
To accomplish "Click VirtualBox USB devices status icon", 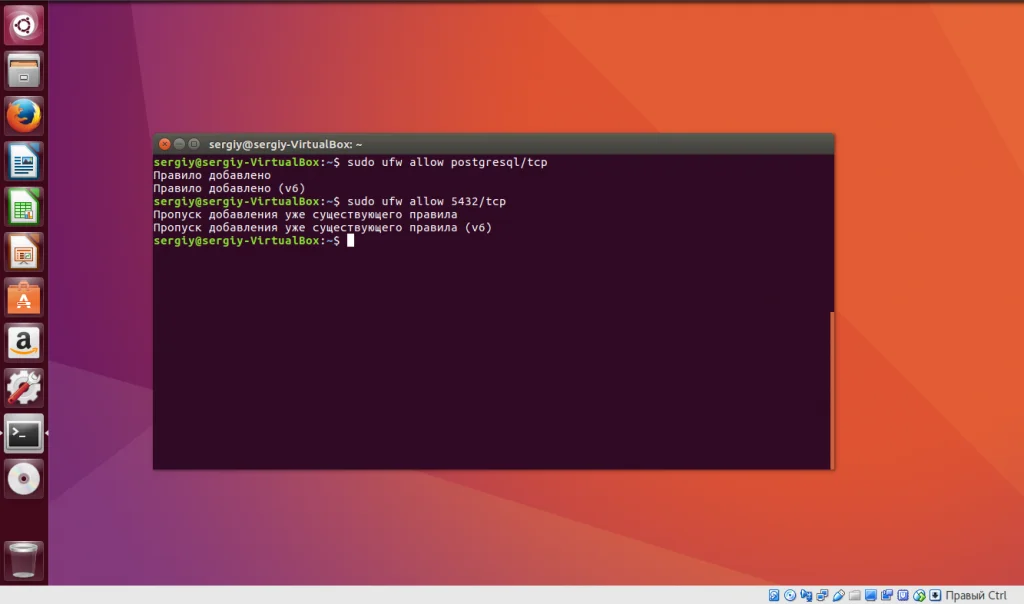I will coord(839,595).
